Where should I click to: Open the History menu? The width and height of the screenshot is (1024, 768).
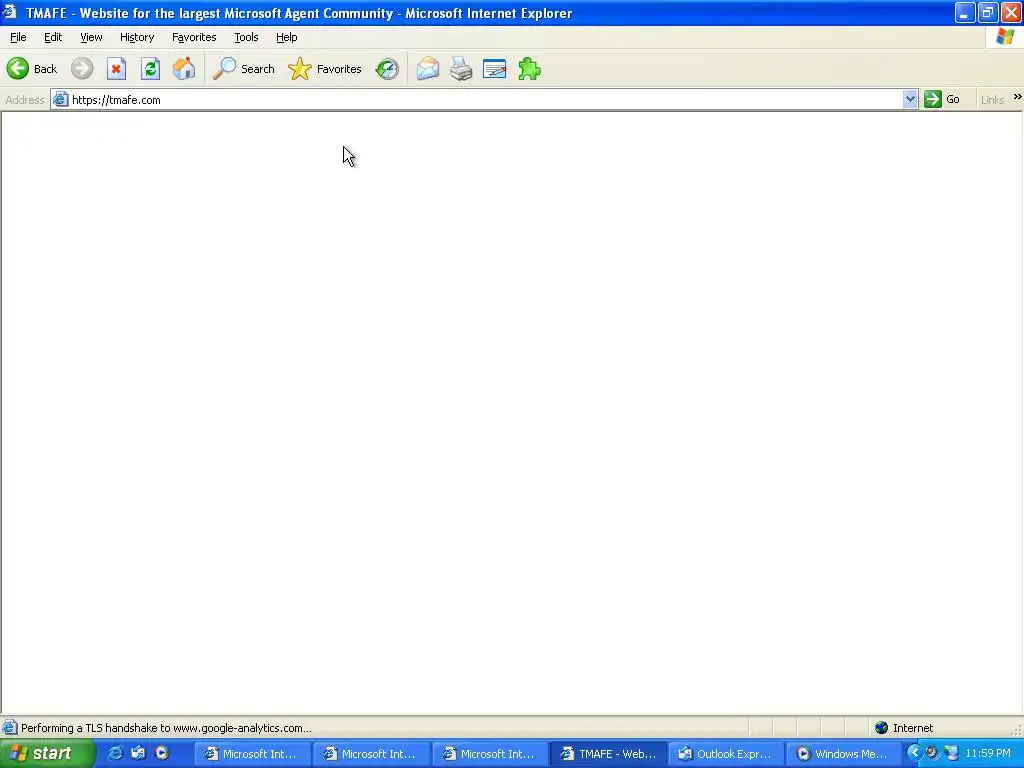coord(136,37)
